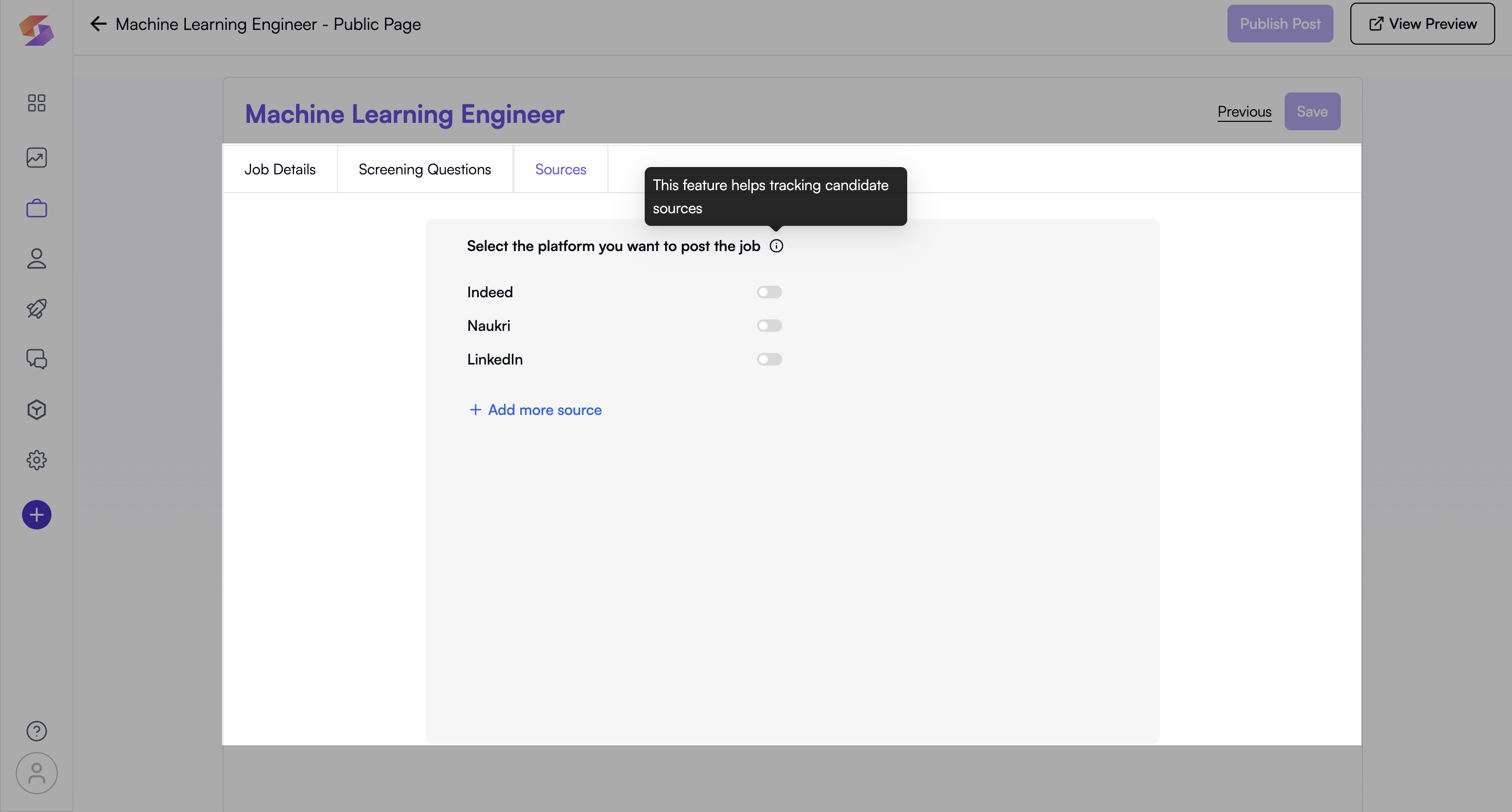Viewport: 1512px width, 812px height.
Task: Open the chat messages icon
Action: pyautogui.click(x=36, y=359)
